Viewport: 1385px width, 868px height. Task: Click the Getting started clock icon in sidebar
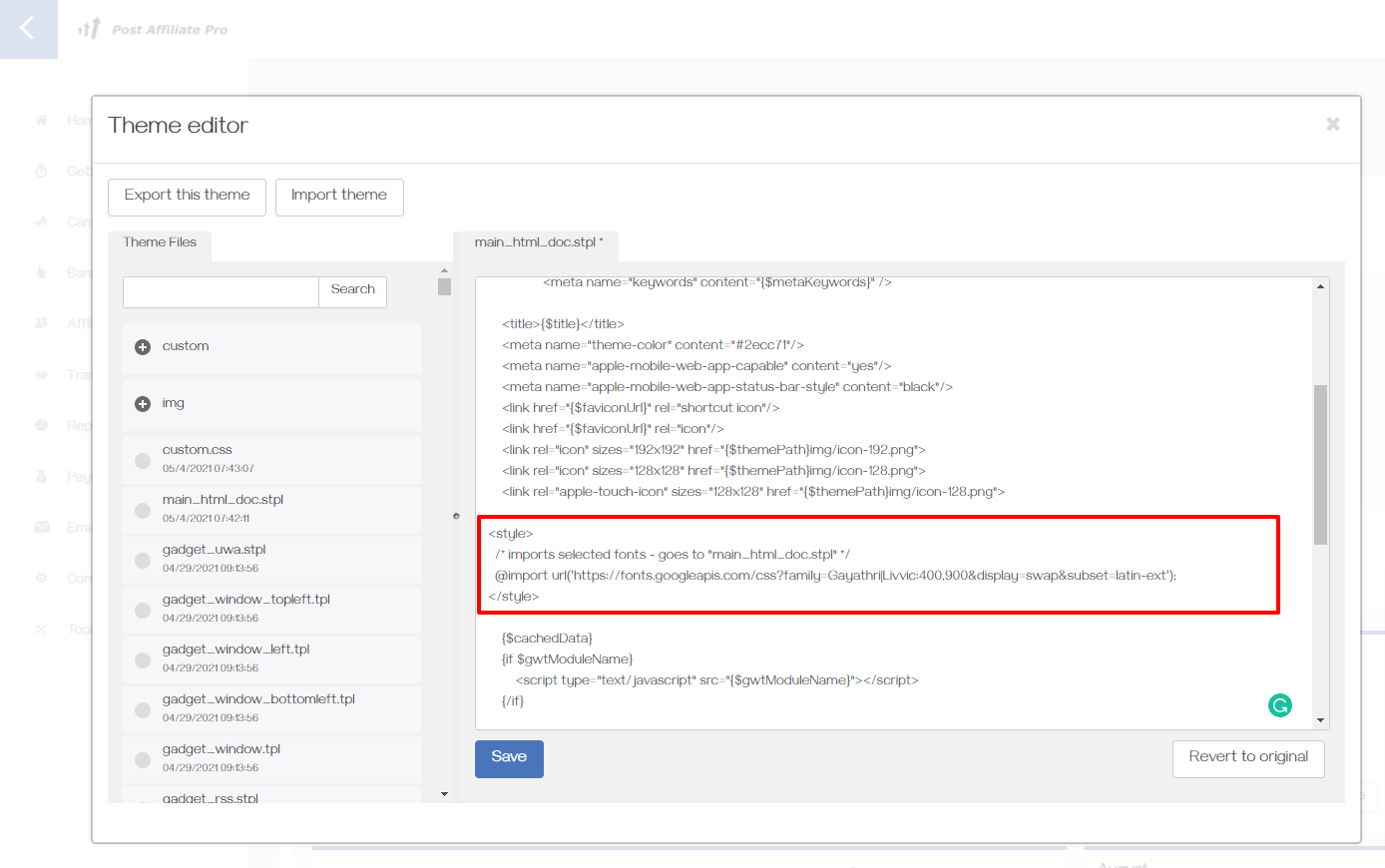point(42,171)
